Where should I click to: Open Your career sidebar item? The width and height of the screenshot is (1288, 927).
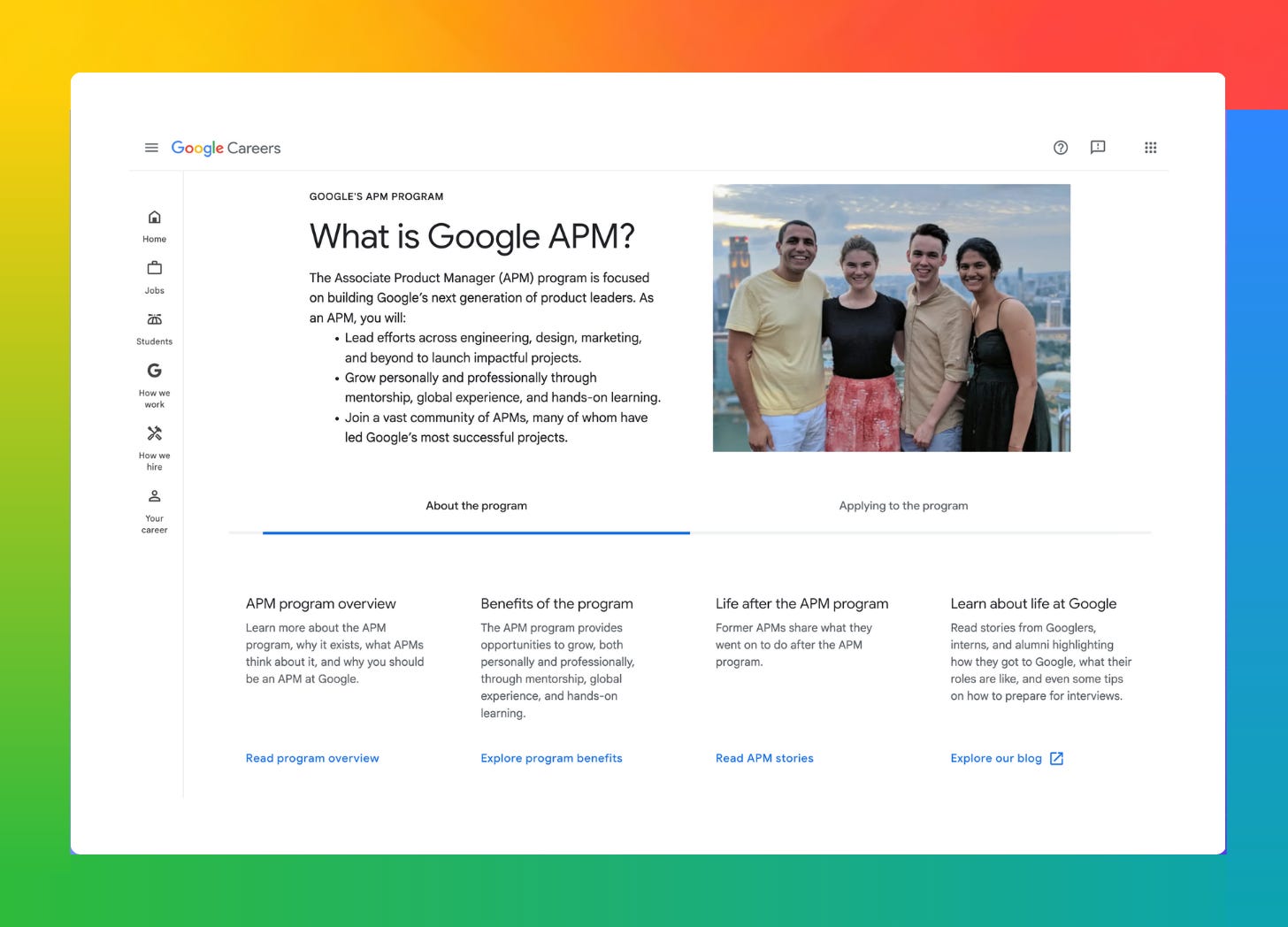tap(155, 511)
